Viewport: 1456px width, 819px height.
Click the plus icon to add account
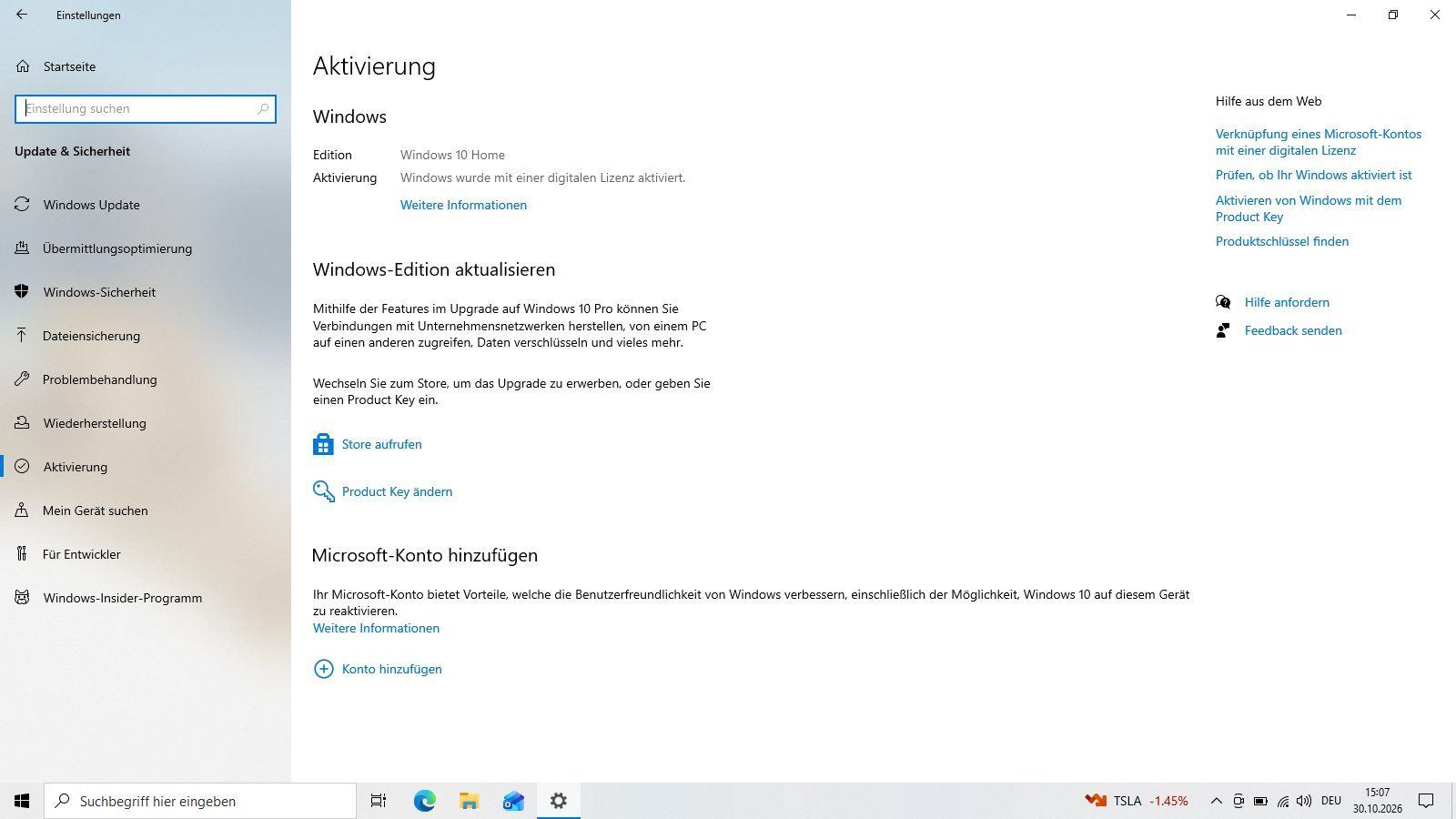pos(323,669)
